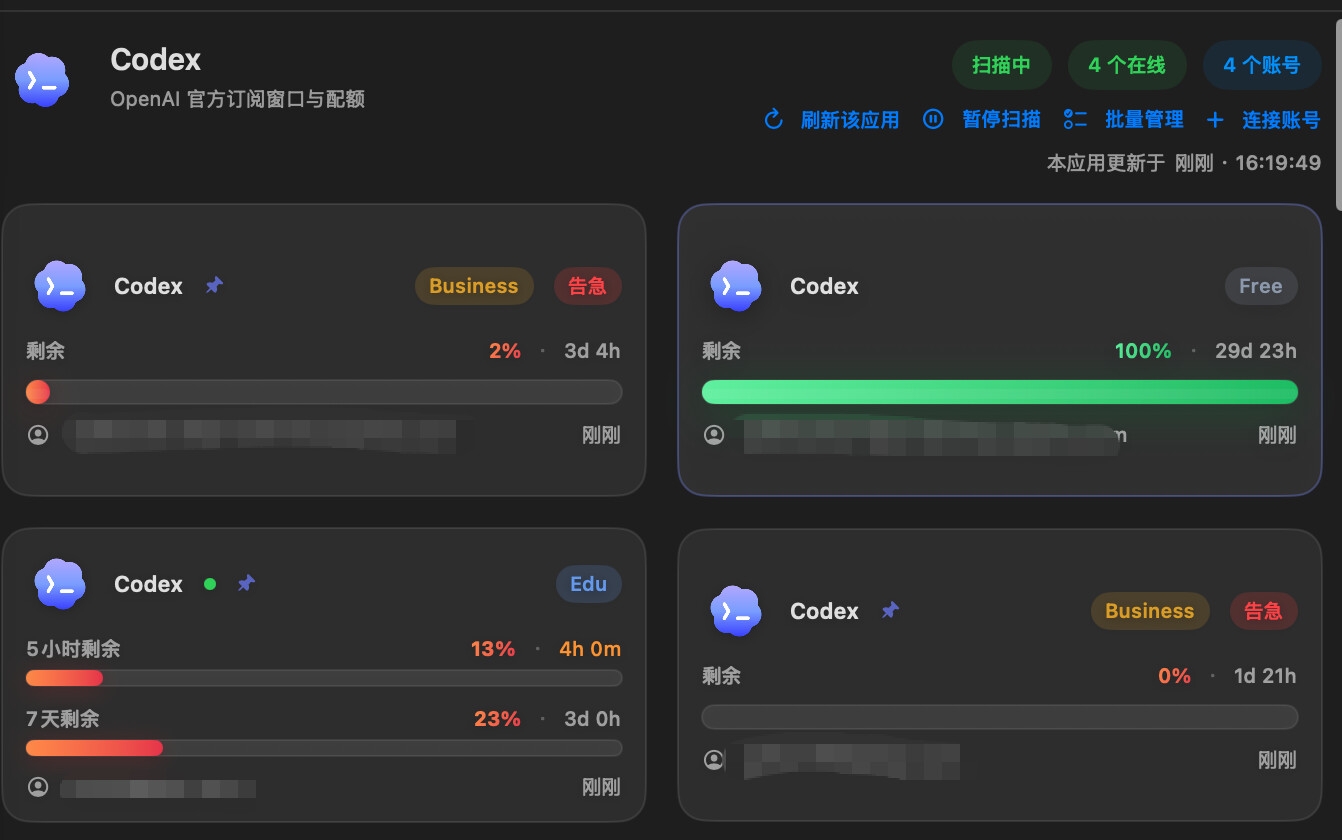Screen dimensions: 1342x840
Task: Click the refresh icon beside 刷新该应用
Action: (x=773, y=120)
